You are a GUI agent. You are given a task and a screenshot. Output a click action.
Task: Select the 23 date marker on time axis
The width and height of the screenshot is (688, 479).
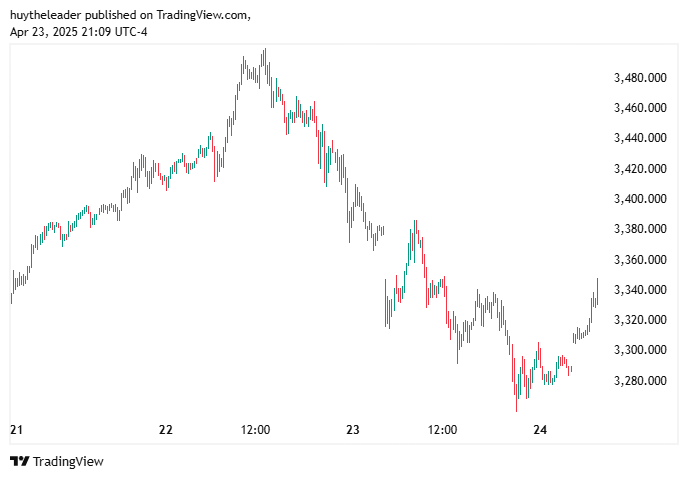(x=353, y=429)
